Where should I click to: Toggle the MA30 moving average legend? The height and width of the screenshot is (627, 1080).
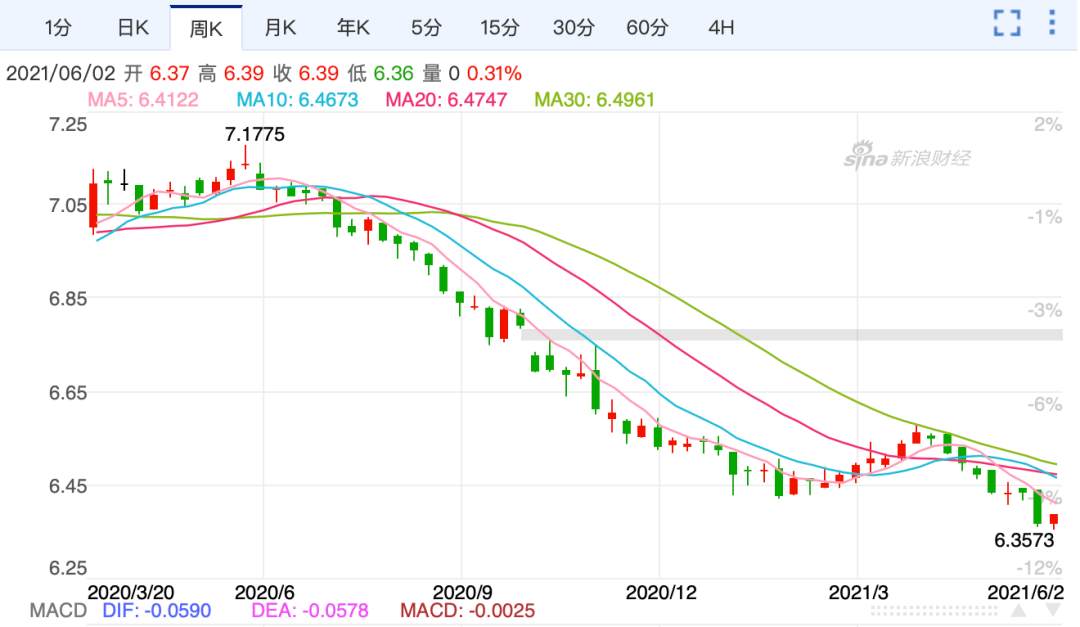pyautogui.click(x=595, y=99)
